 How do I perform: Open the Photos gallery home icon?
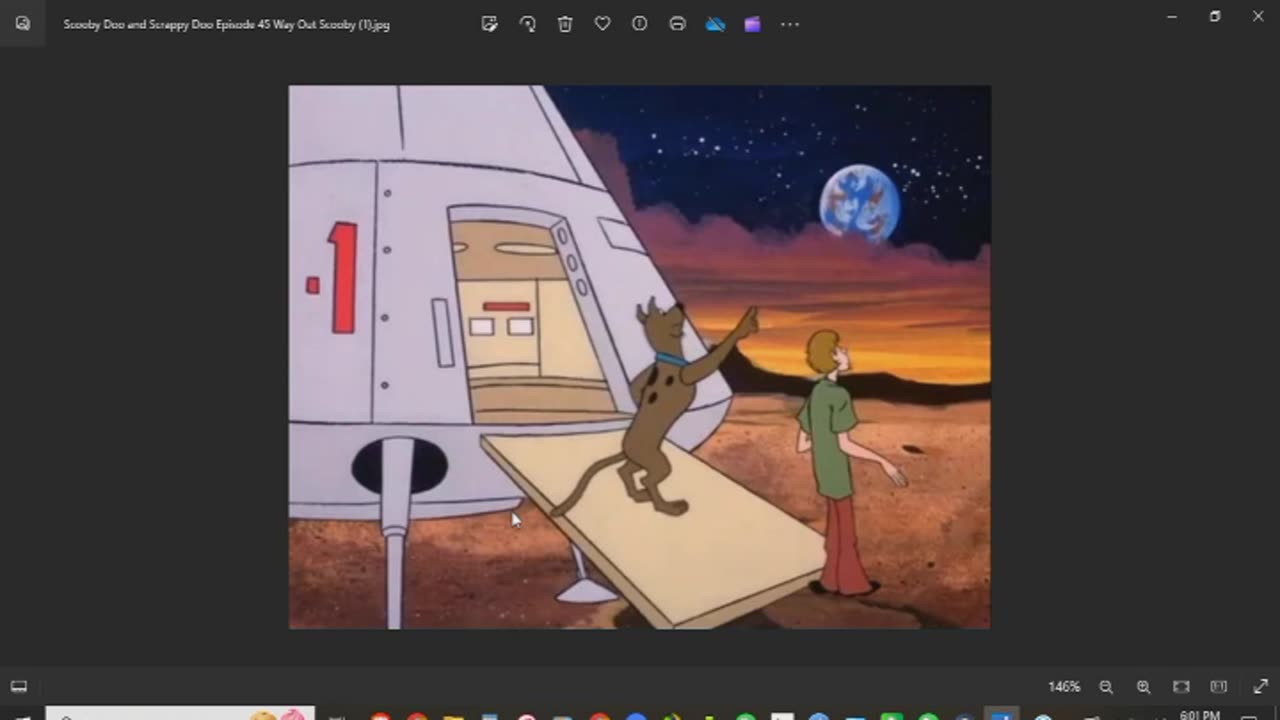[x=22, y=24]
